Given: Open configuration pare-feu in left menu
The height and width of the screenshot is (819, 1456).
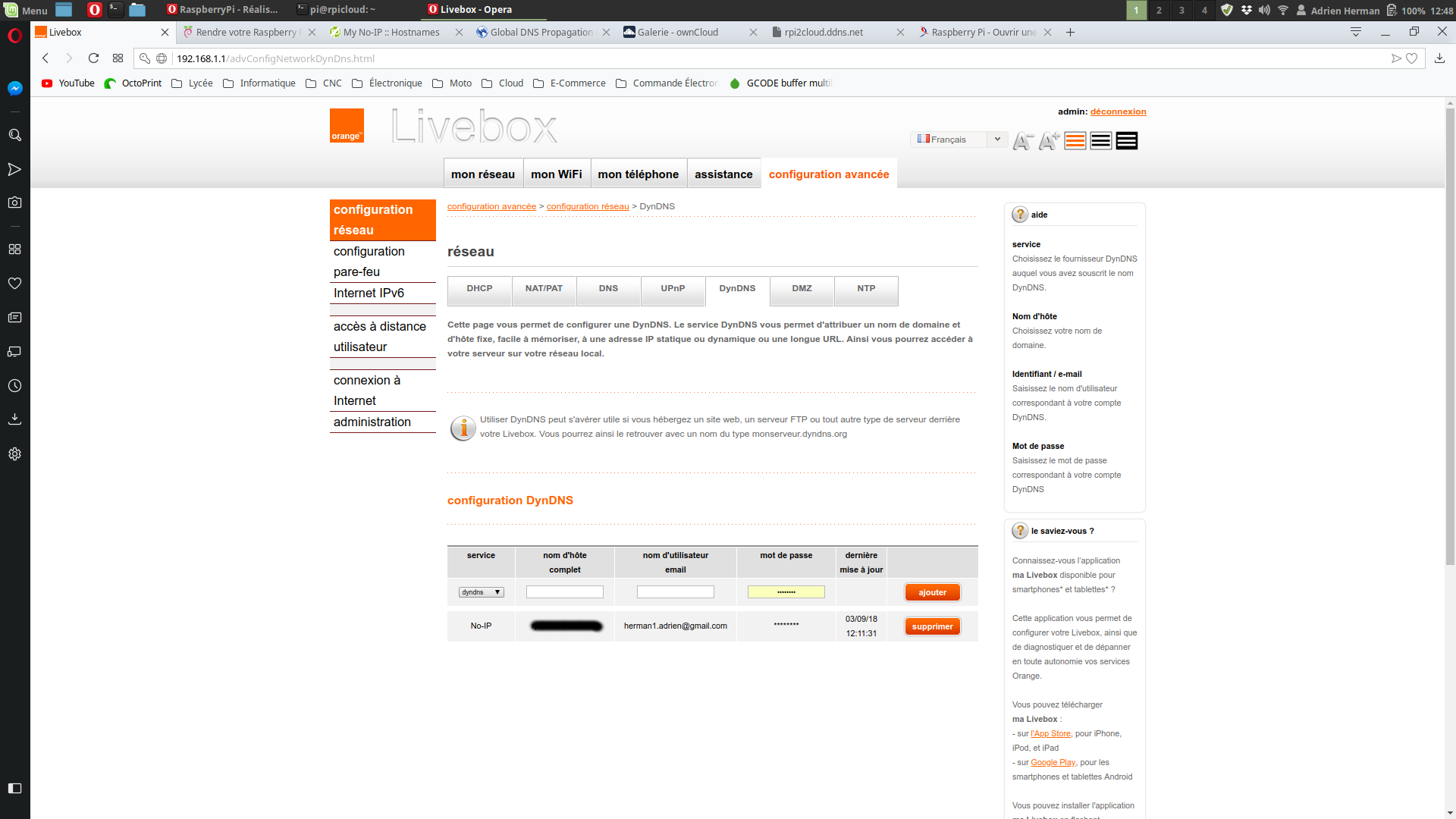Looking at the screenshot, I should 383,262.
